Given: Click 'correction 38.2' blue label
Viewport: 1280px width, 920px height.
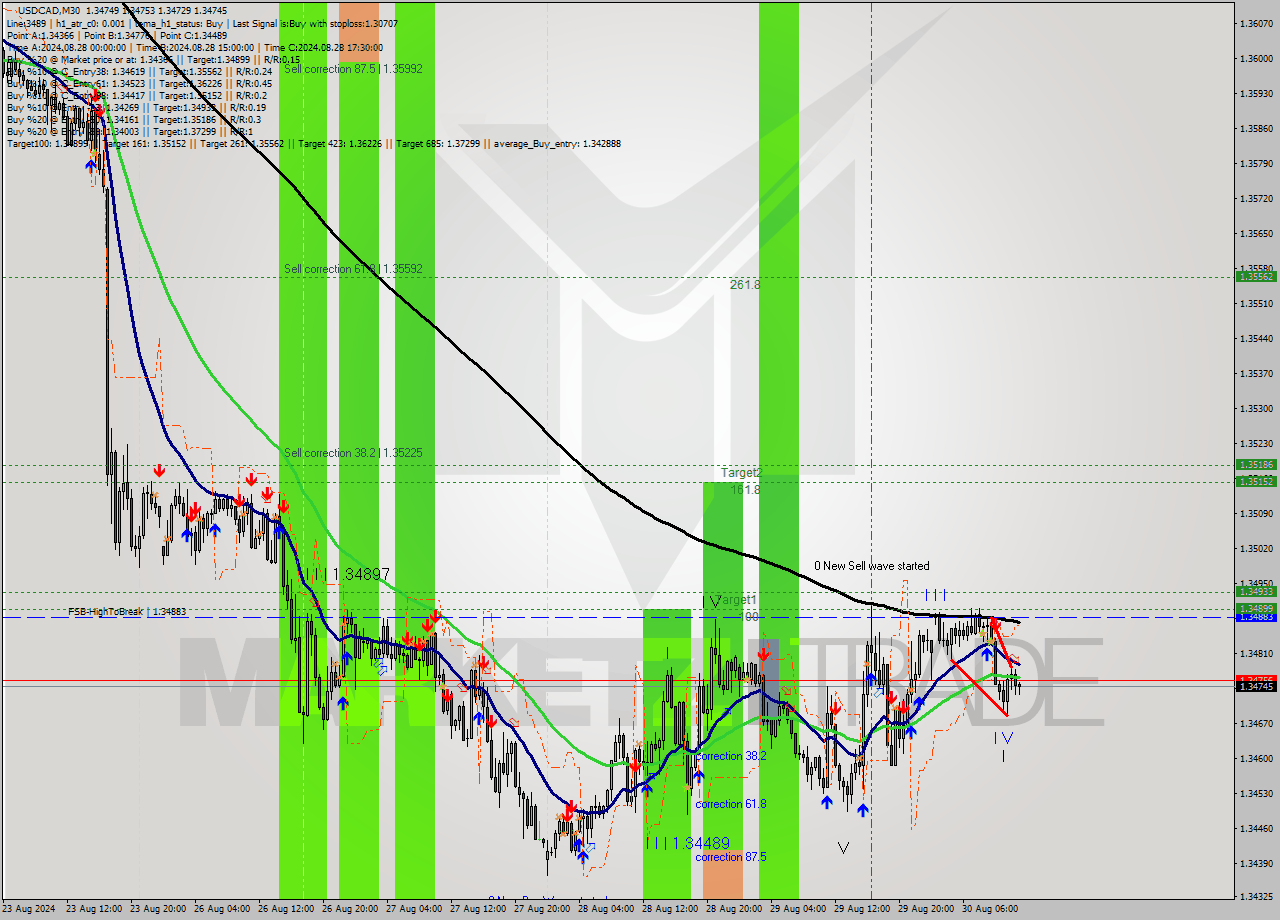Looking at the screenshot, I should pyautogui.click(x=730, y=756).
